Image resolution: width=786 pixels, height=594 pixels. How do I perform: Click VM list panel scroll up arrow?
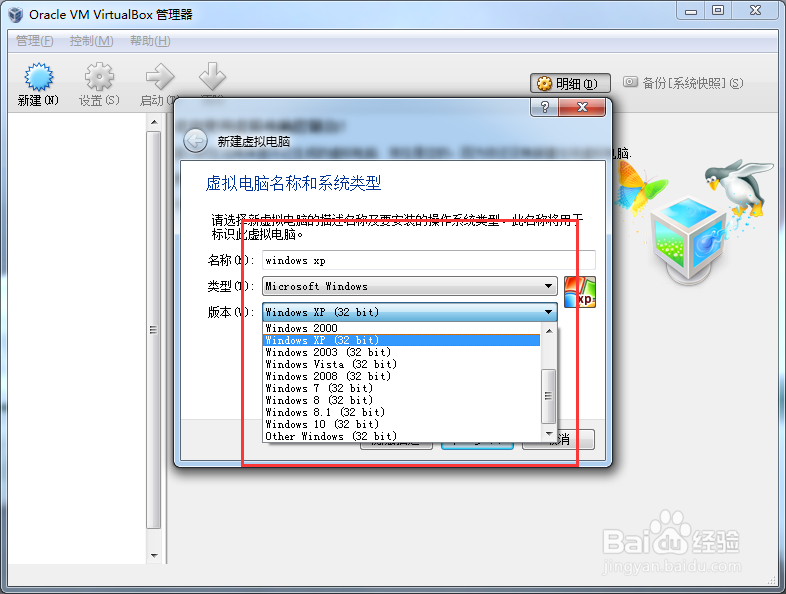[154, 122]
